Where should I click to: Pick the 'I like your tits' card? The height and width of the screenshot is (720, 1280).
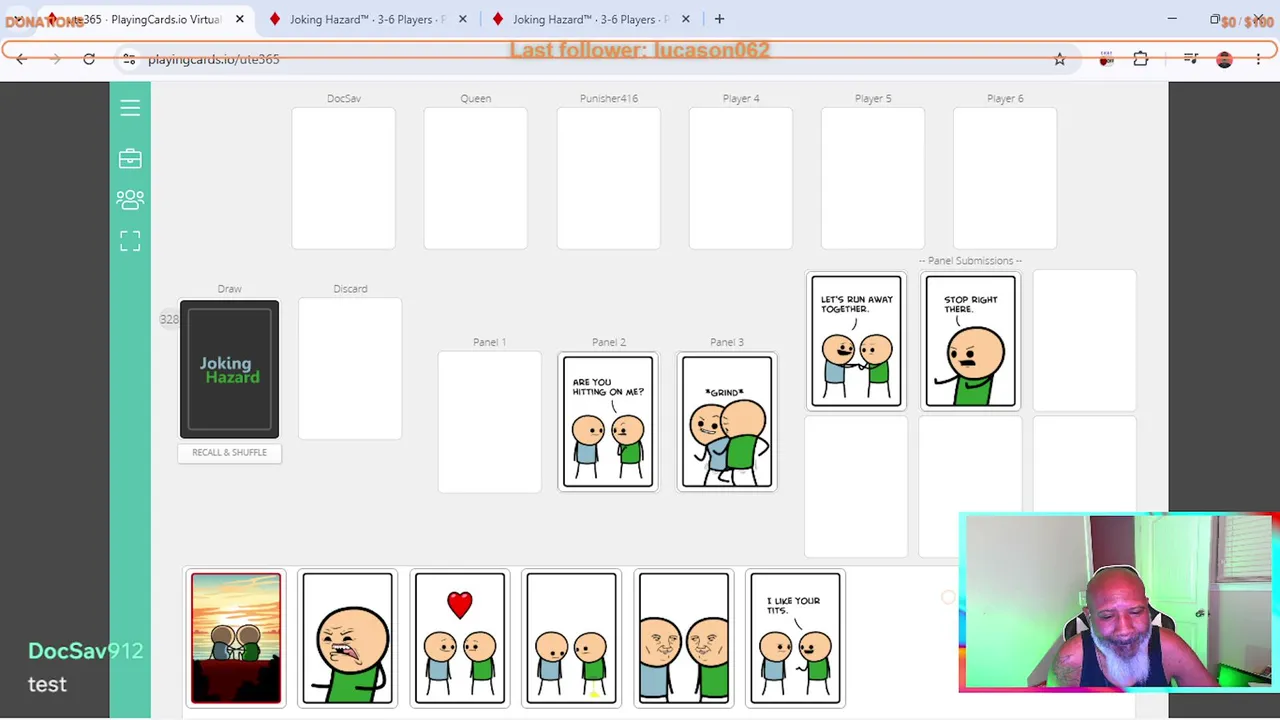click(x=796, y=638)
